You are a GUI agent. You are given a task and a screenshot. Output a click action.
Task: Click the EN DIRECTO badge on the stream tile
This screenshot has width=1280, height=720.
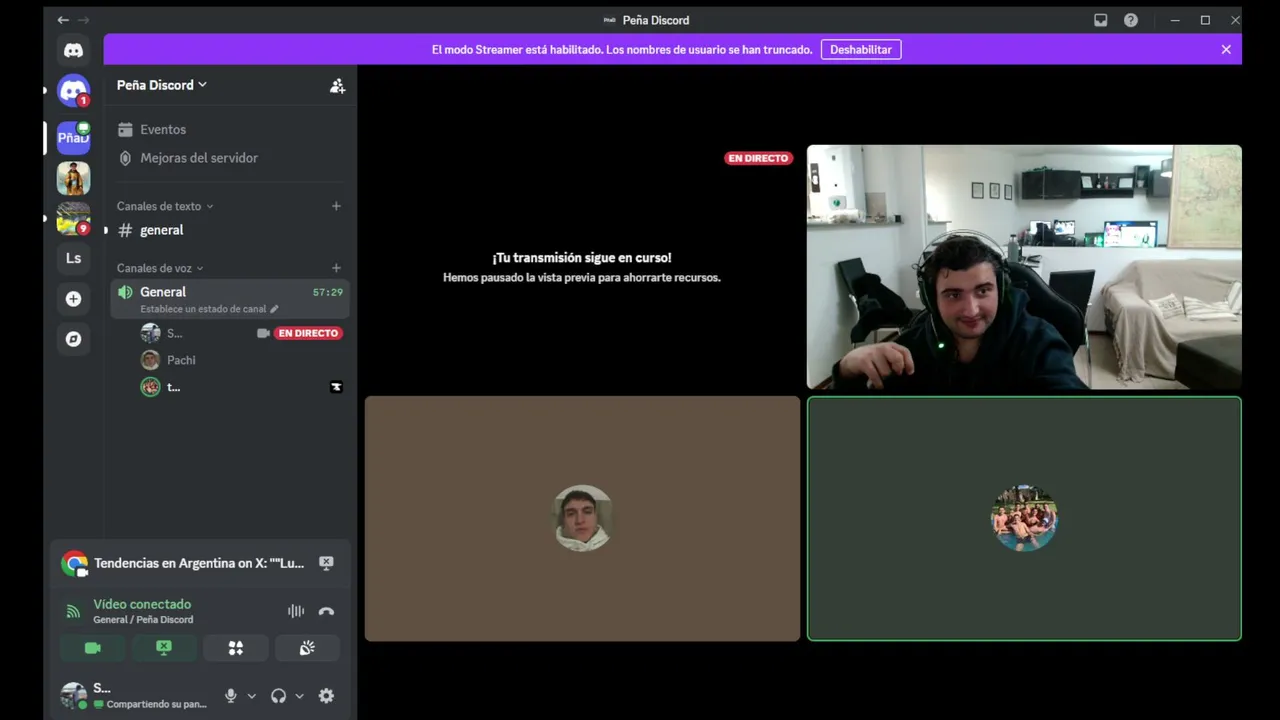[758, 158]
